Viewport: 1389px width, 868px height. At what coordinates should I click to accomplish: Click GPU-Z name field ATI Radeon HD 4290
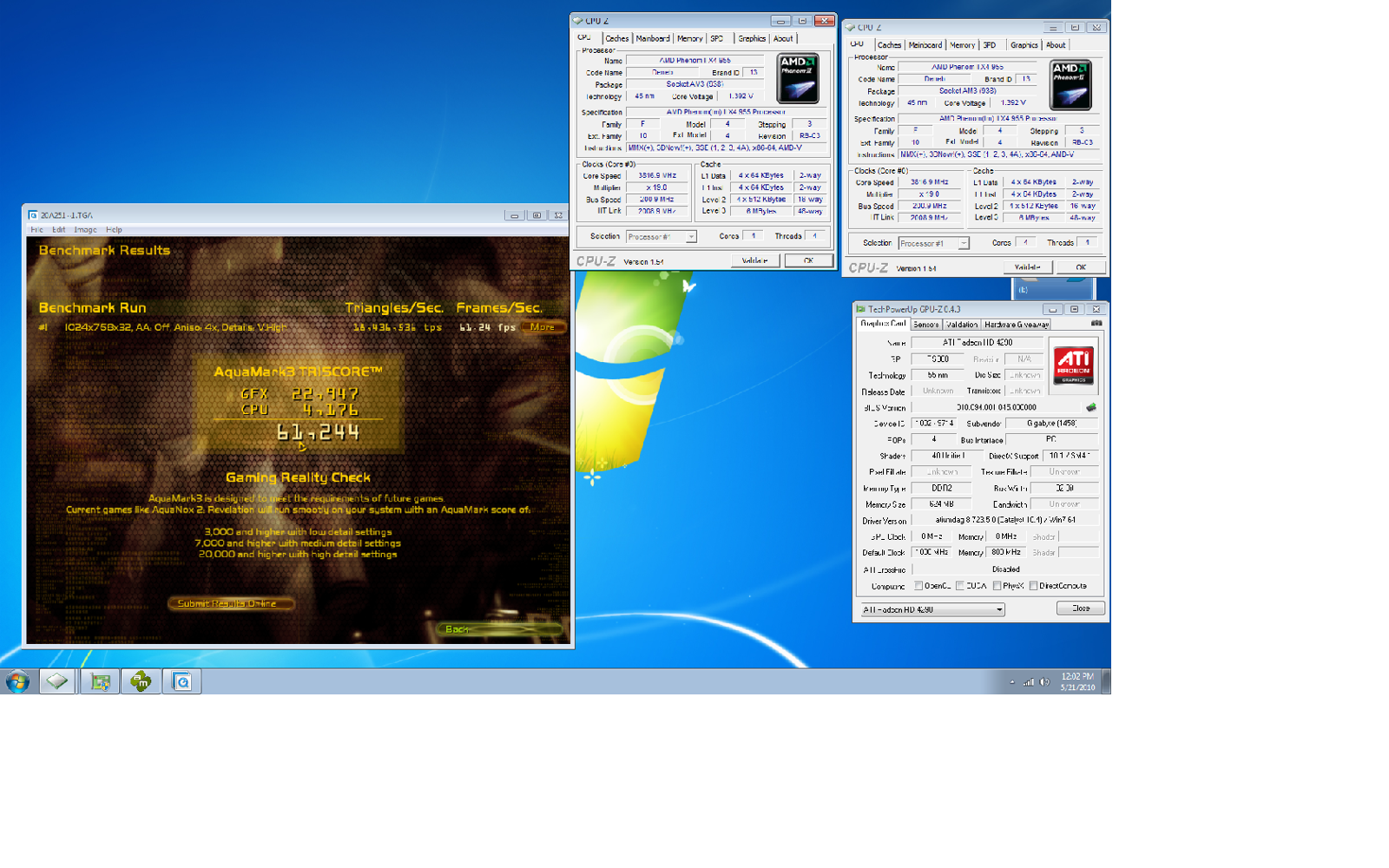(x=978, y=343)
